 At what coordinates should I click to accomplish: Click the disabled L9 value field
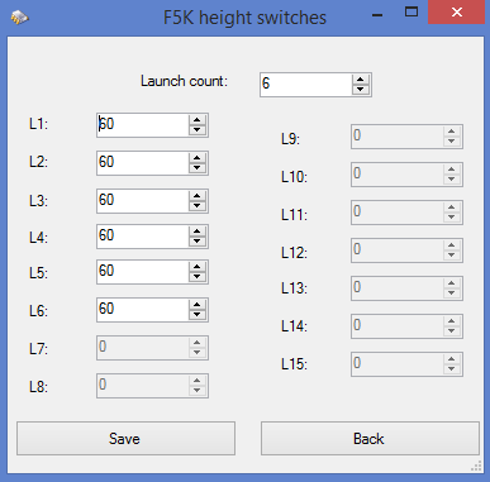coord(407,137)
